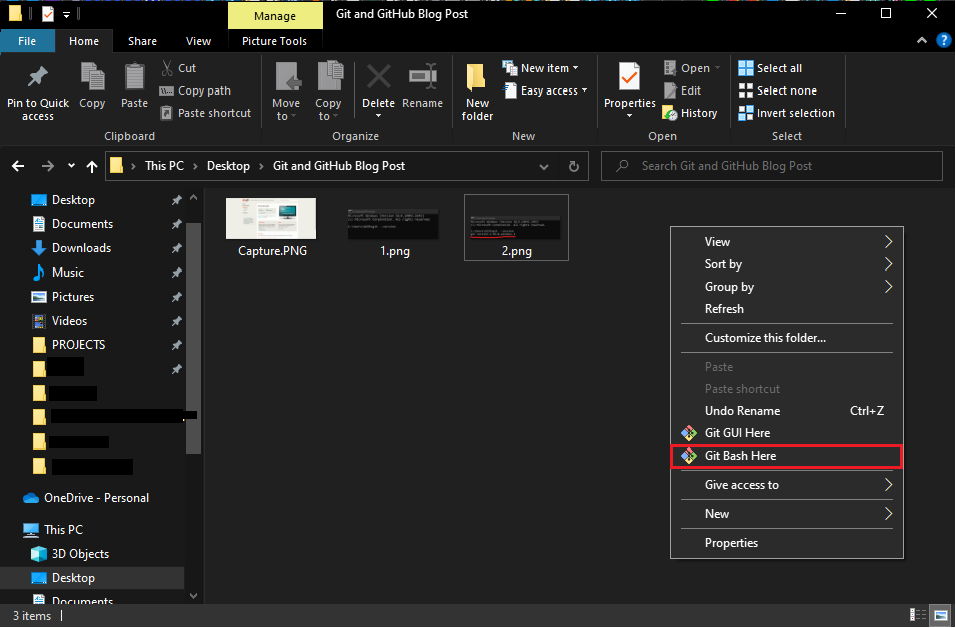Image resolution: width=956 pixels, height=628 pixels.
Task: Click the Select all icon
Action: 746,68
